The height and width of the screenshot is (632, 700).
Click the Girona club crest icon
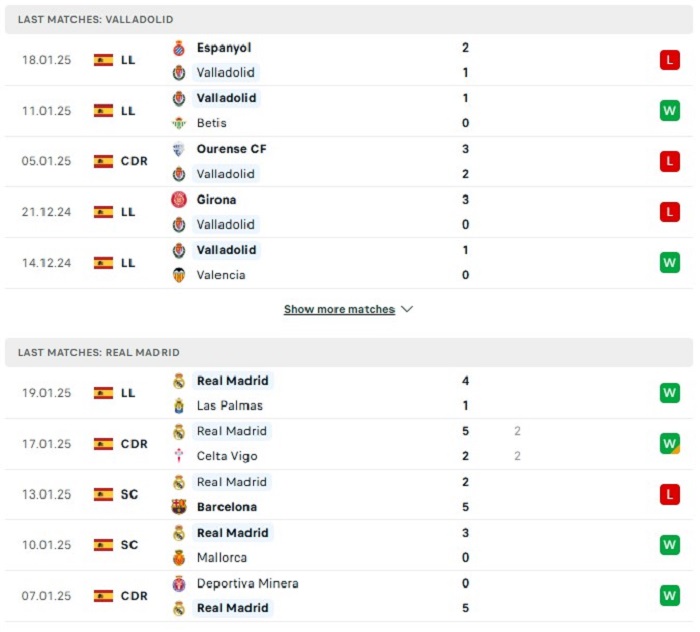(x=179, y=200)
